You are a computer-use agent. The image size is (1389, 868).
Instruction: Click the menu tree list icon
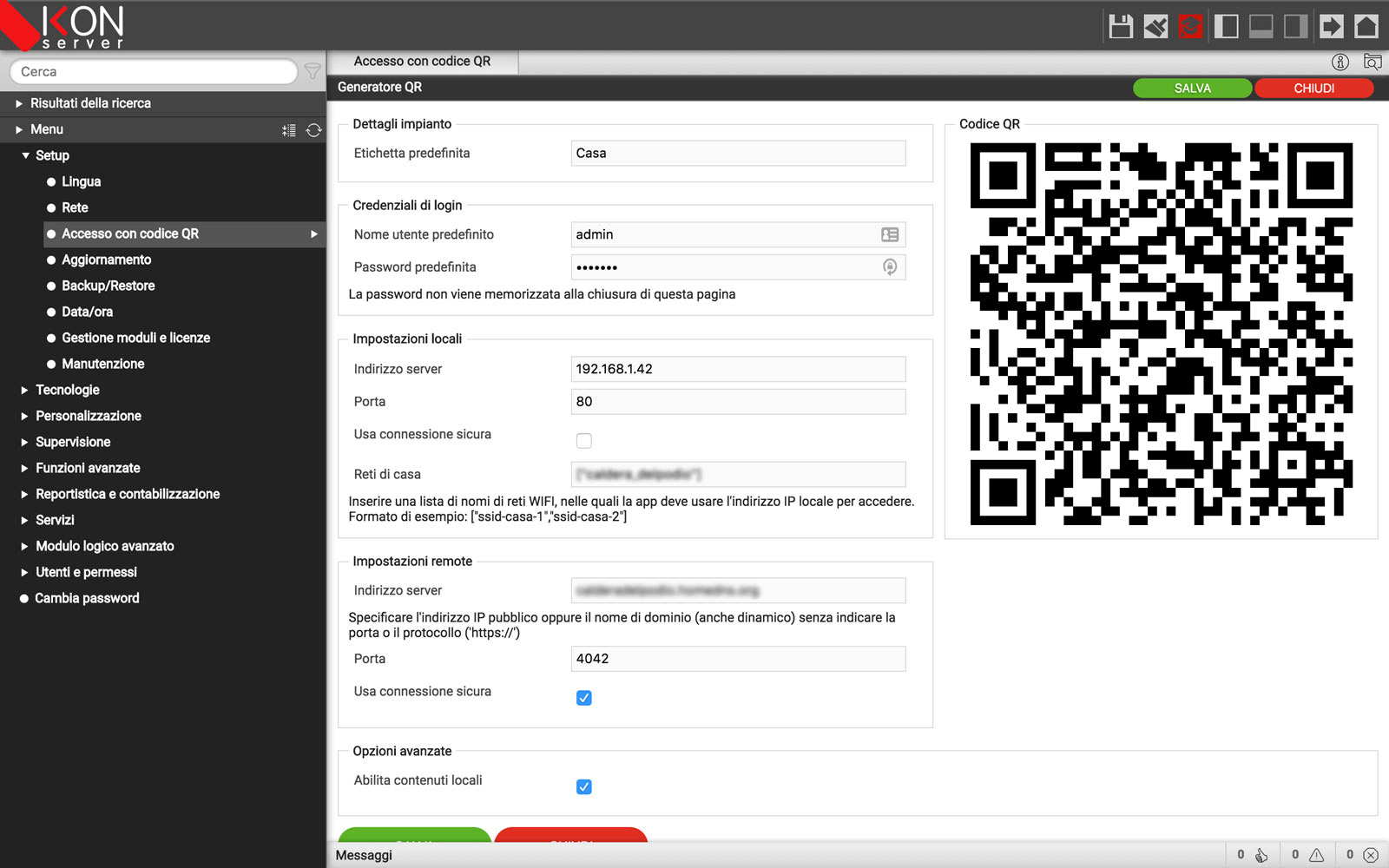click(289, 130)
